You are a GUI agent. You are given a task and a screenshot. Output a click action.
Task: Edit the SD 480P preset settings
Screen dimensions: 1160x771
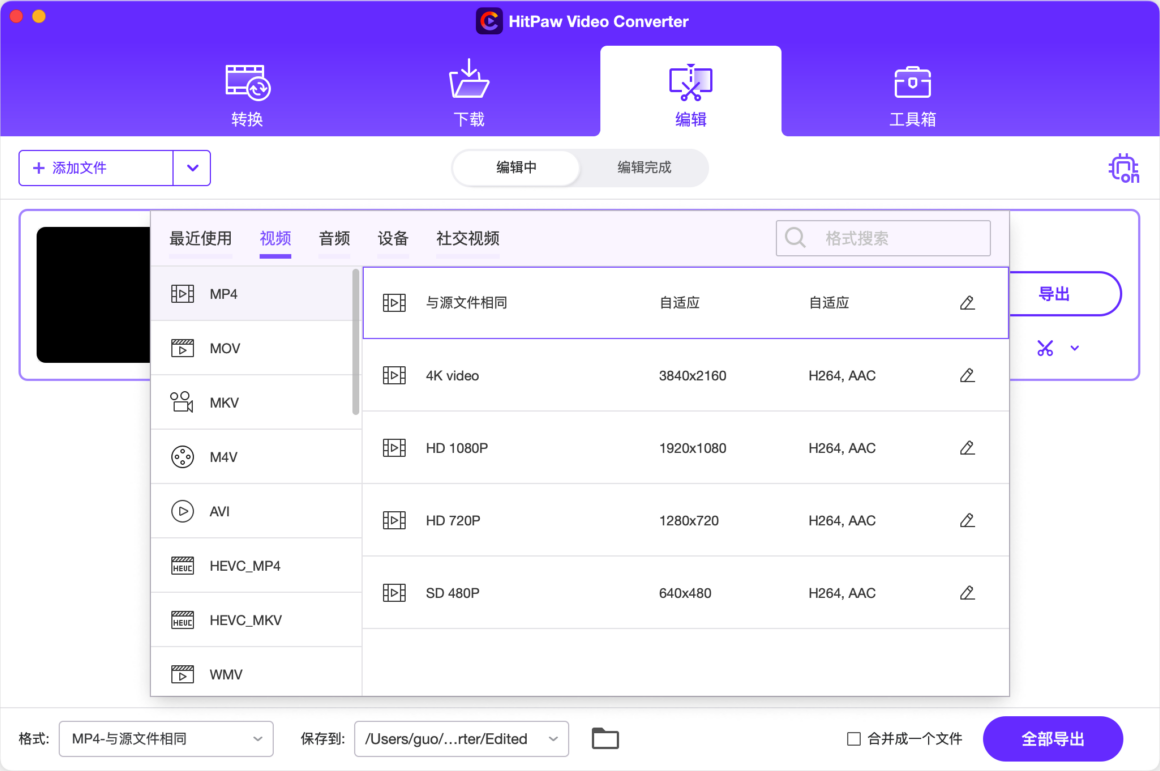[967, 593]
